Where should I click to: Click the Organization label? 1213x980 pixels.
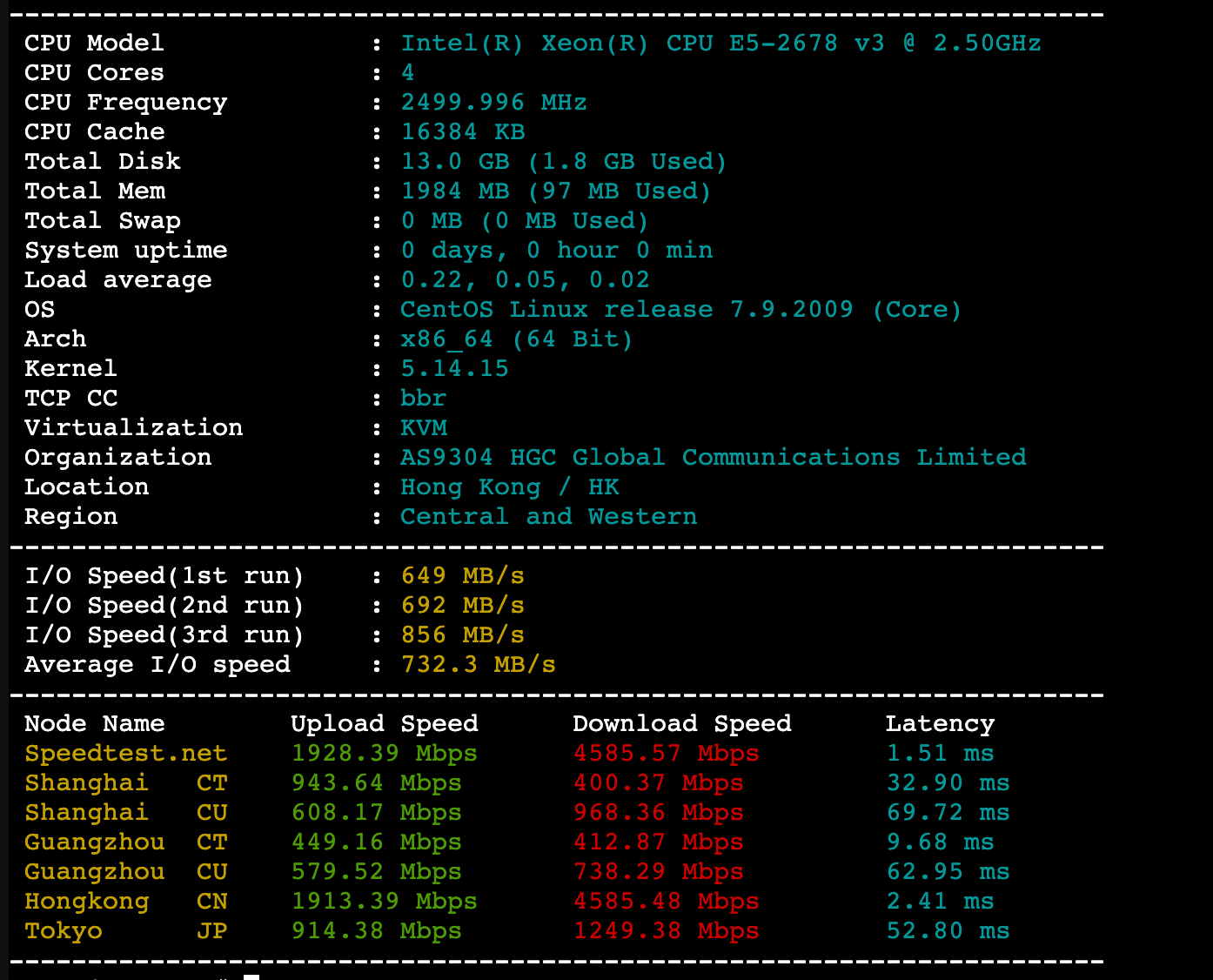[x=117, y=458]
